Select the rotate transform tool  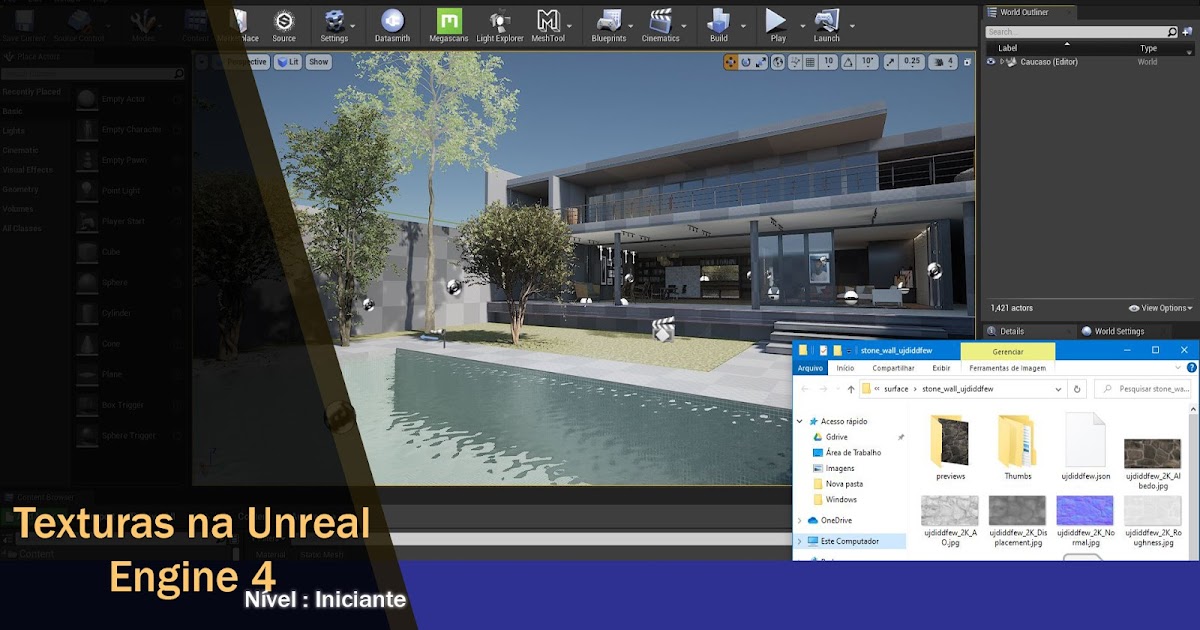[x=746, y=61]
